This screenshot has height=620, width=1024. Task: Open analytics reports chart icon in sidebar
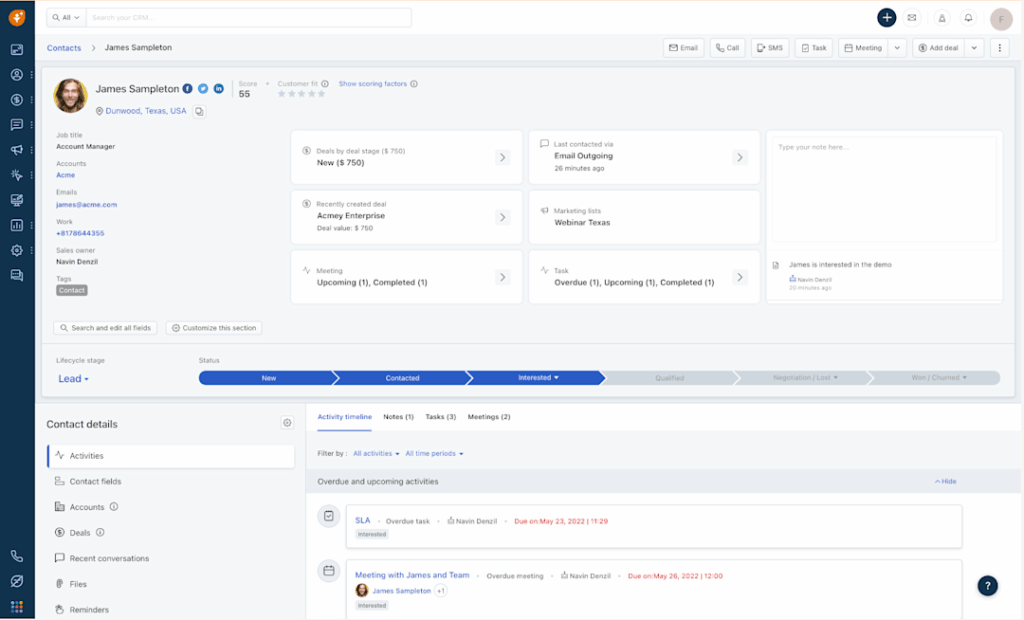tap(17, 225)
